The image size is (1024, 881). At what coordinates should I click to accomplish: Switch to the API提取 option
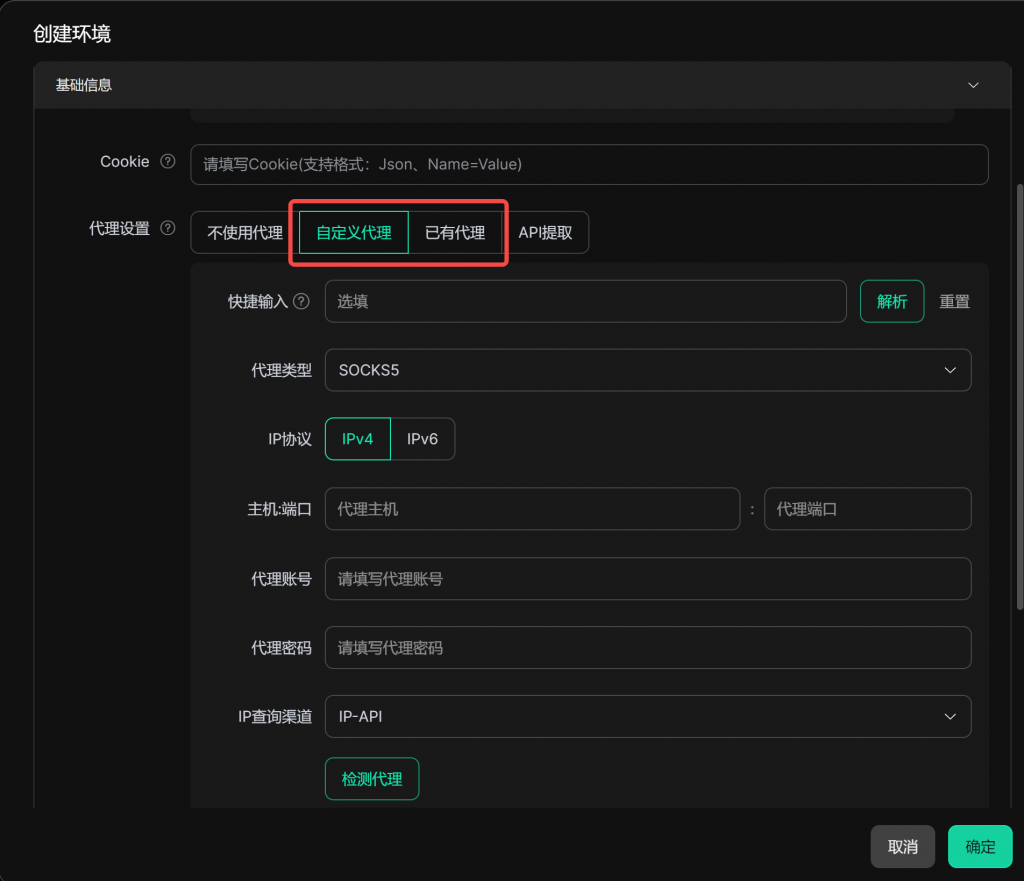(545, 233)
